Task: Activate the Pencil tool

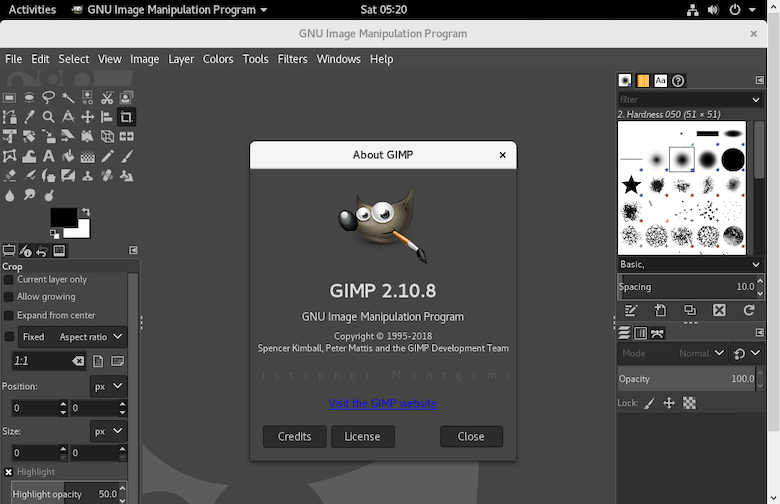Action: [107, 156]
